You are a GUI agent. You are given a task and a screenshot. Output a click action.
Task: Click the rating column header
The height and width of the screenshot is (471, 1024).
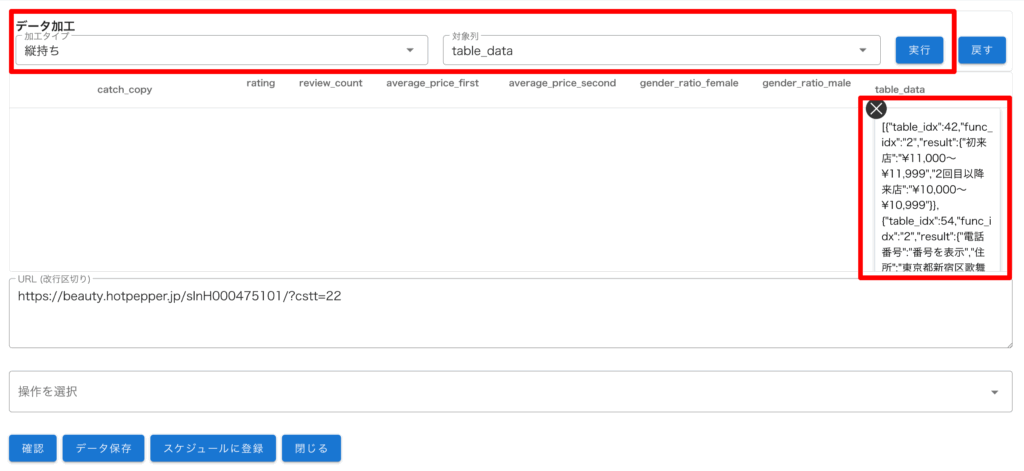[261, 83]
